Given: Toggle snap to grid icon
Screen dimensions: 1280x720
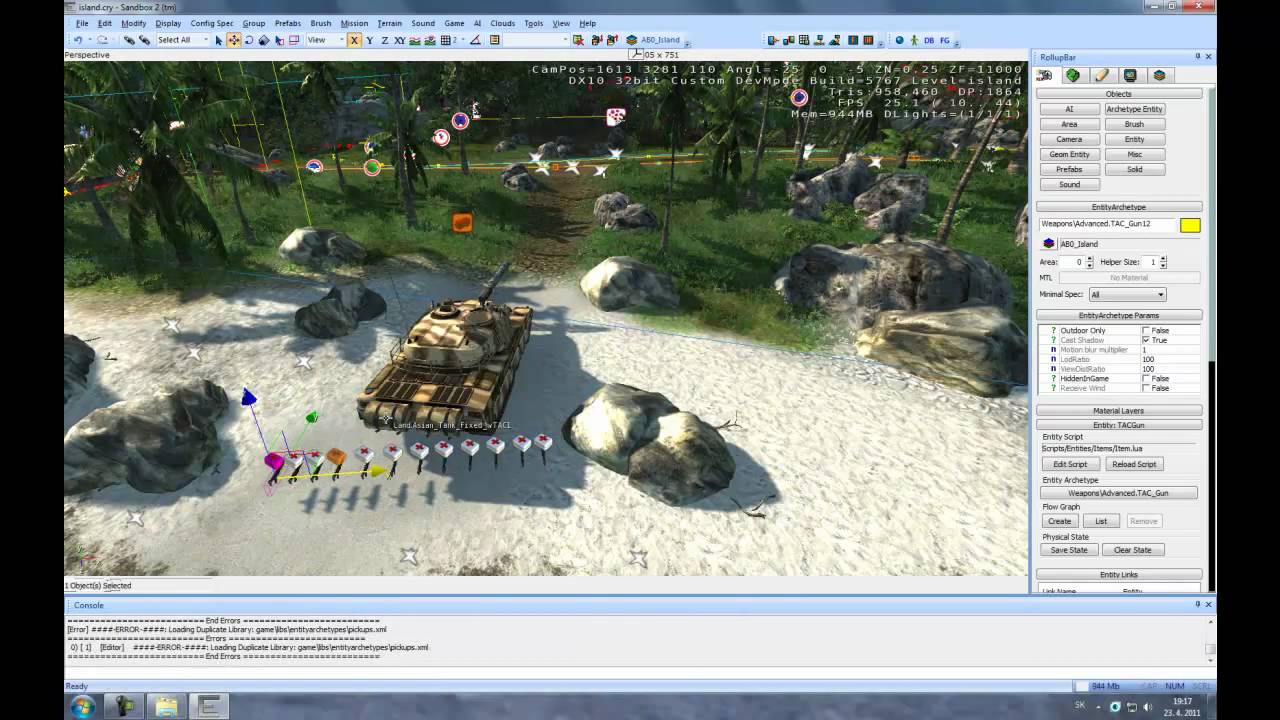Looking at the screenshot, I should coord(446,40).
